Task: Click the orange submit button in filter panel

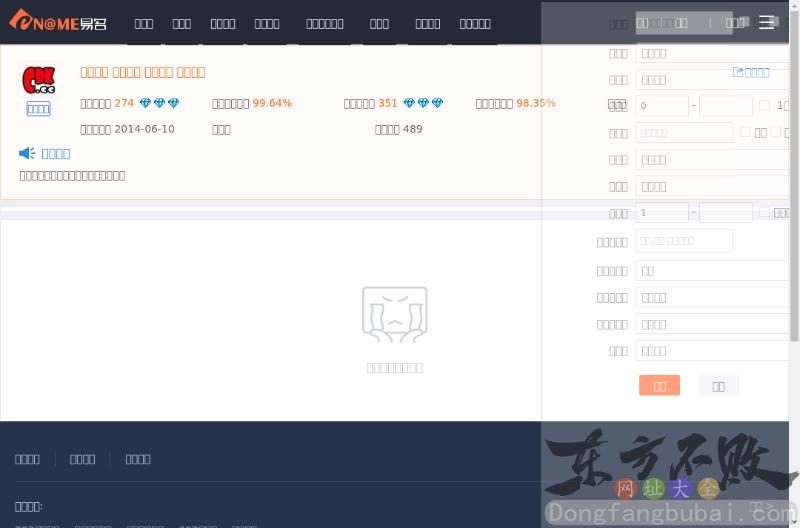Action: pos(659,386)
